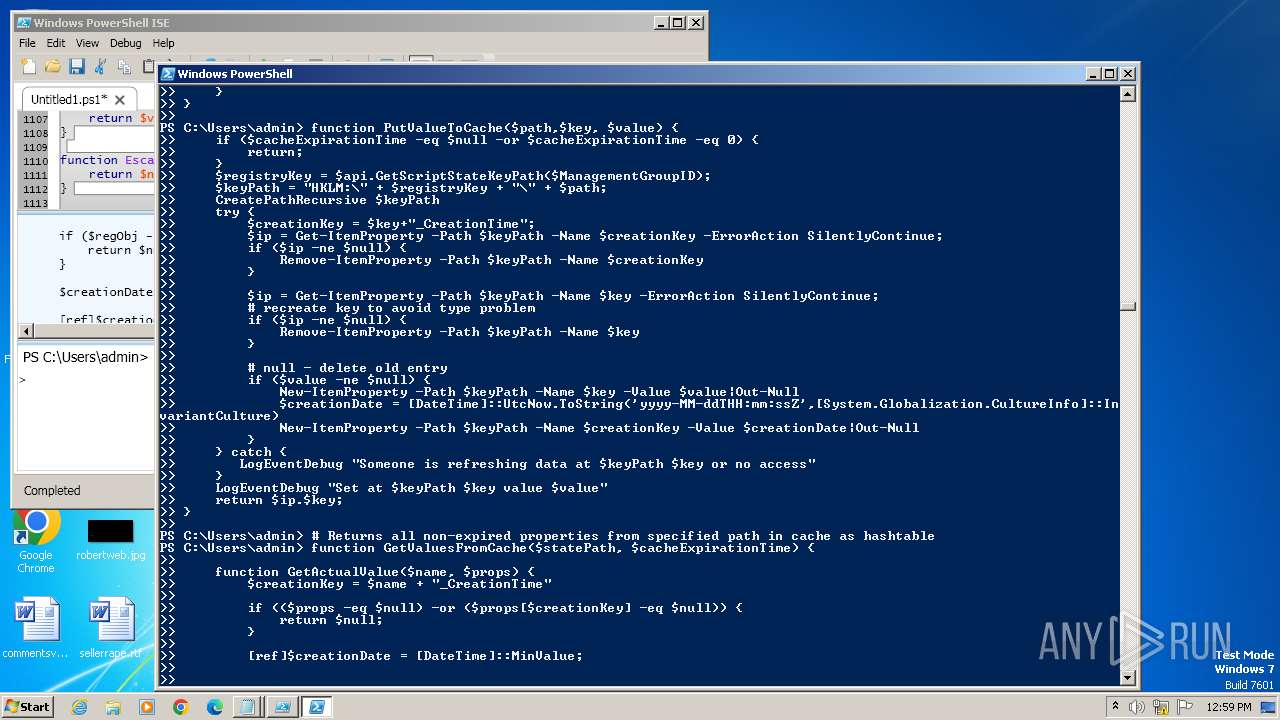1280x720 pixels.
Task: Click '$creationDate' line in ISE script pane
Action: pos(106,292)
